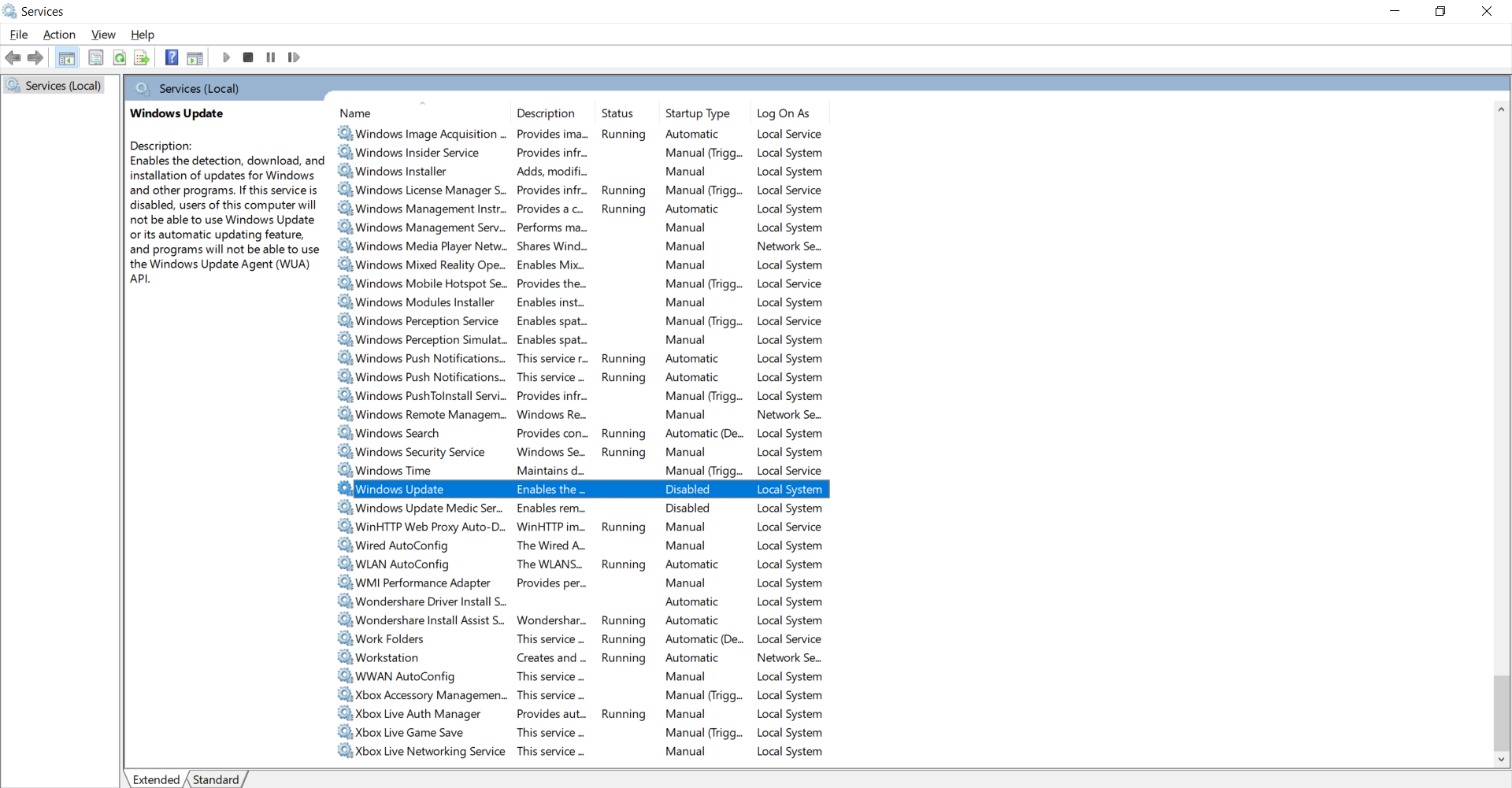This screenshot has height=788, width=1512.
Task: Sort by the Status column header
Action: (x=628, y=113)
